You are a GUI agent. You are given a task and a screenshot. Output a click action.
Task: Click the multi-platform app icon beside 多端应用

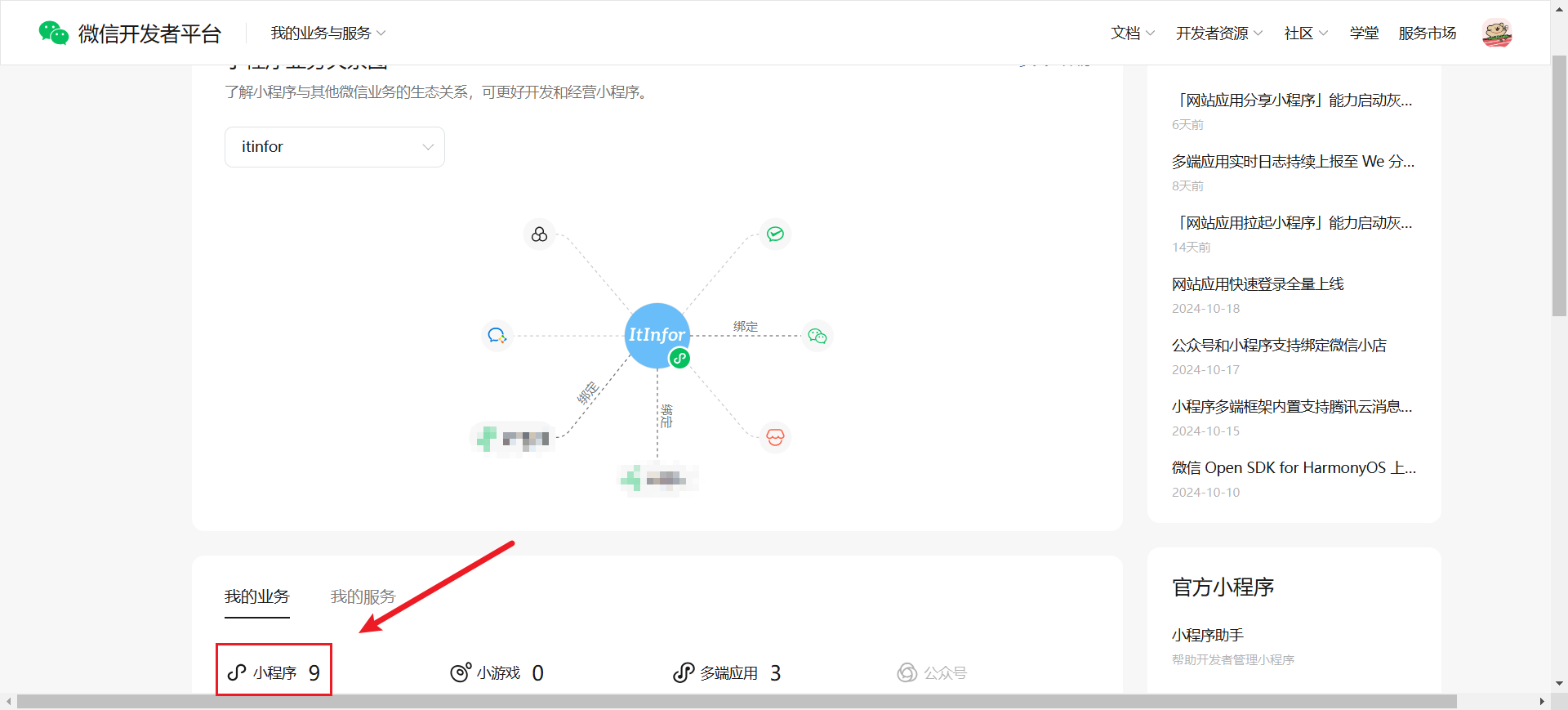[x=684, y=672]
